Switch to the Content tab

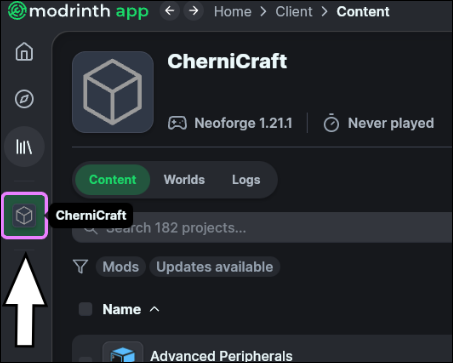(113, 180)
